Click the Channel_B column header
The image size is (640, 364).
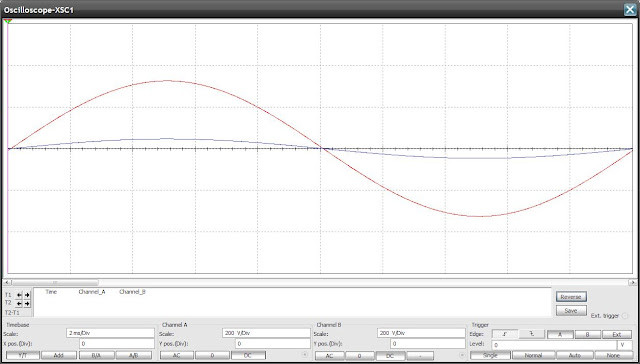point(132,292)
